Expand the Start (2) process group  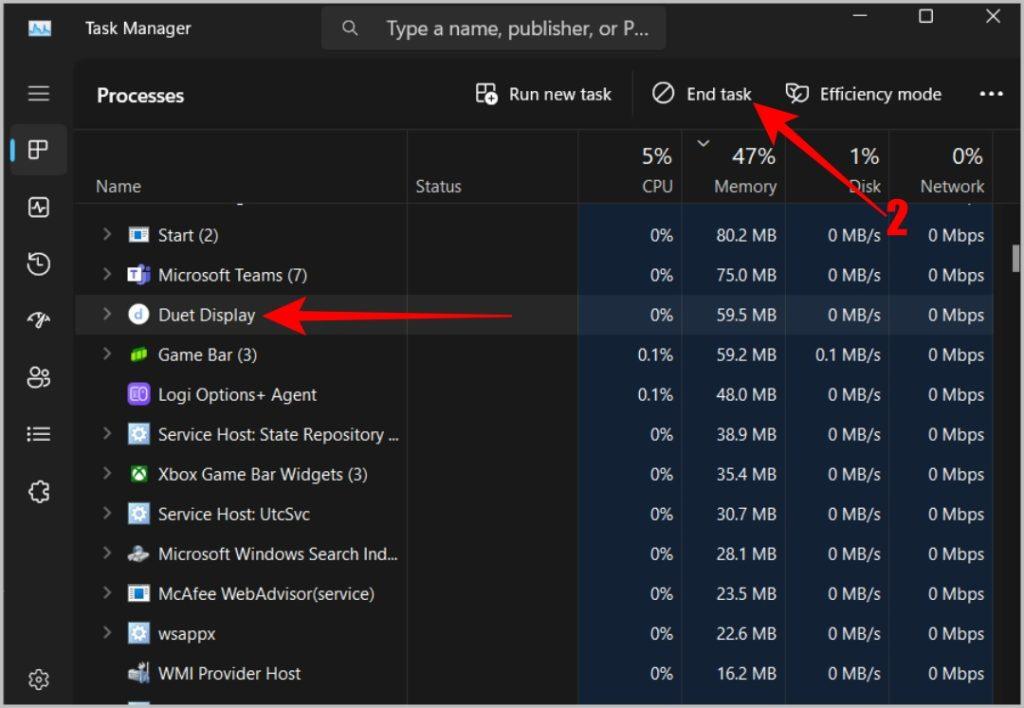[106, 234]
